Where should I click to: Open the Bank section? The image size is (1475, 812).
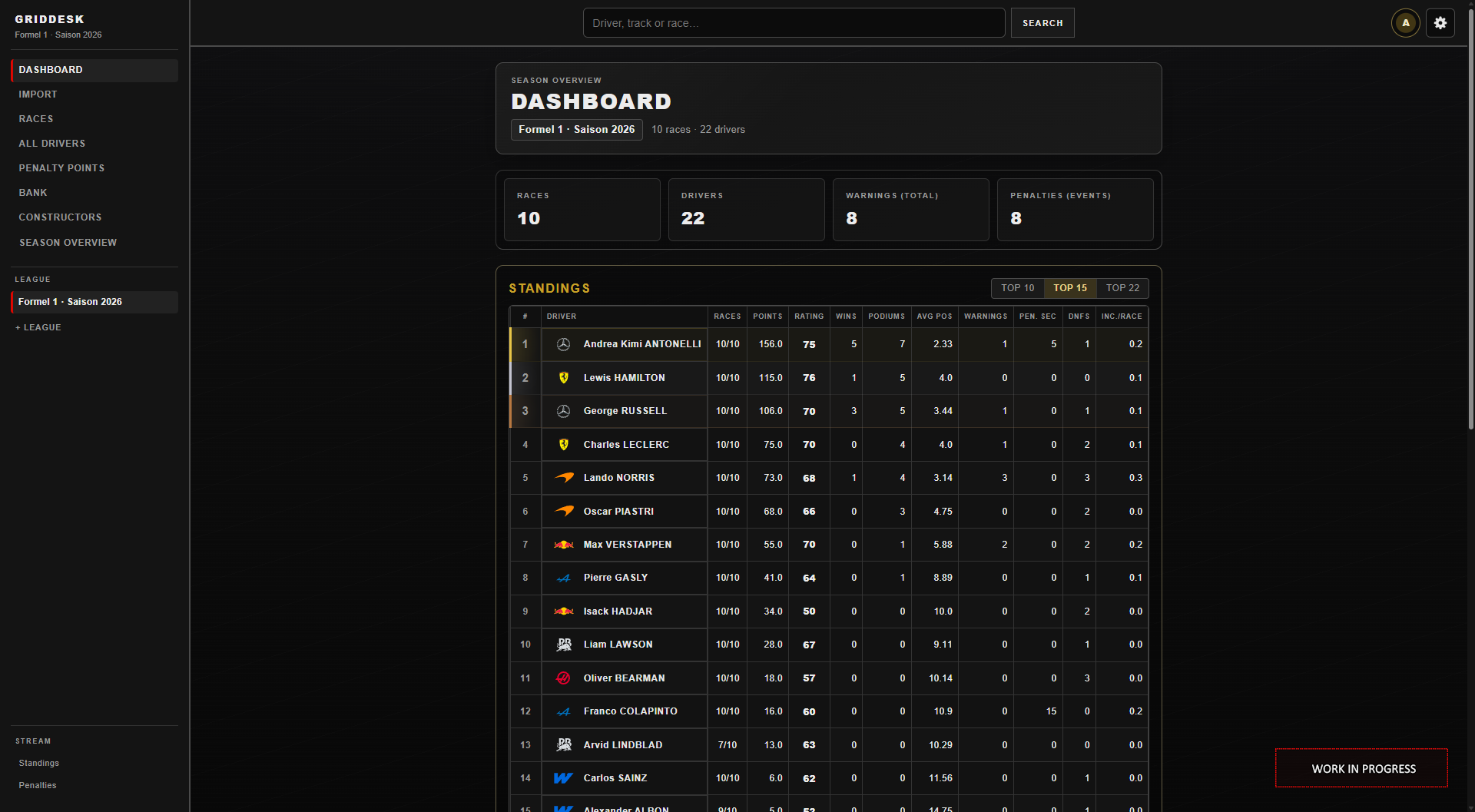pos(94,193)
